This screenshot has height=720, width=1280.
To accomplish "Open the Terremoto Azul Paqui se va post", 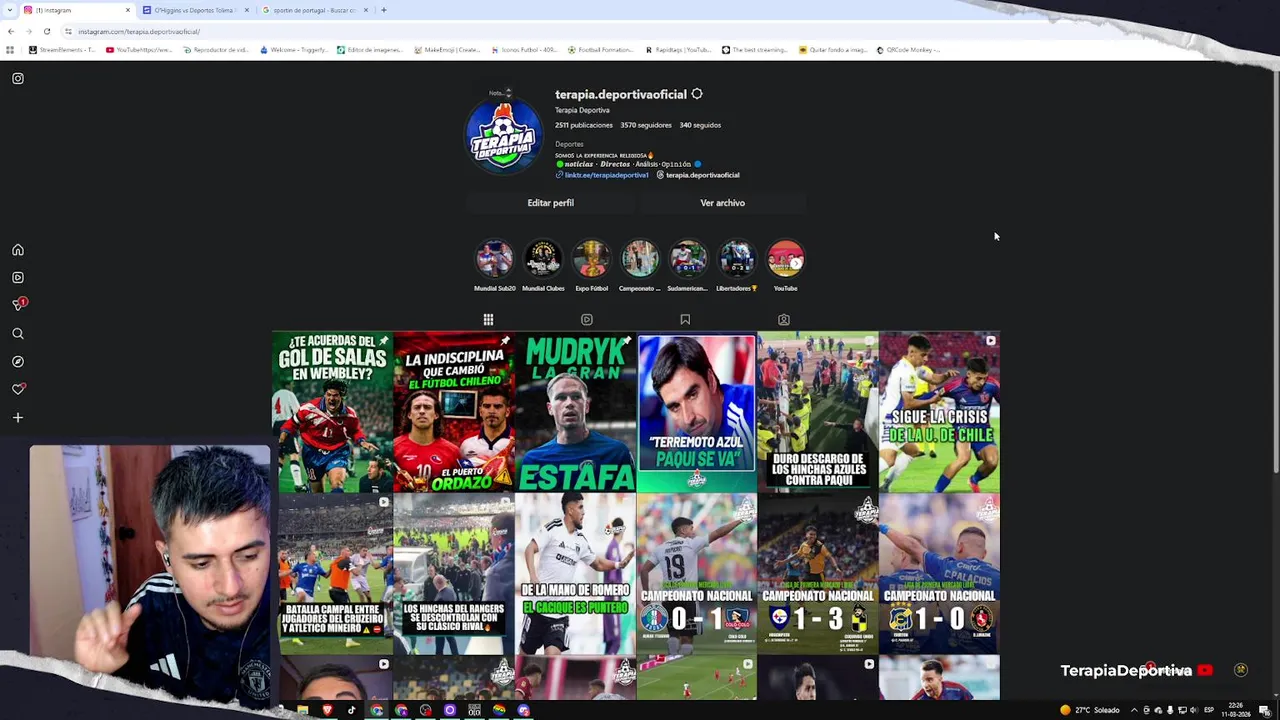I will click(x=697, y=412).
